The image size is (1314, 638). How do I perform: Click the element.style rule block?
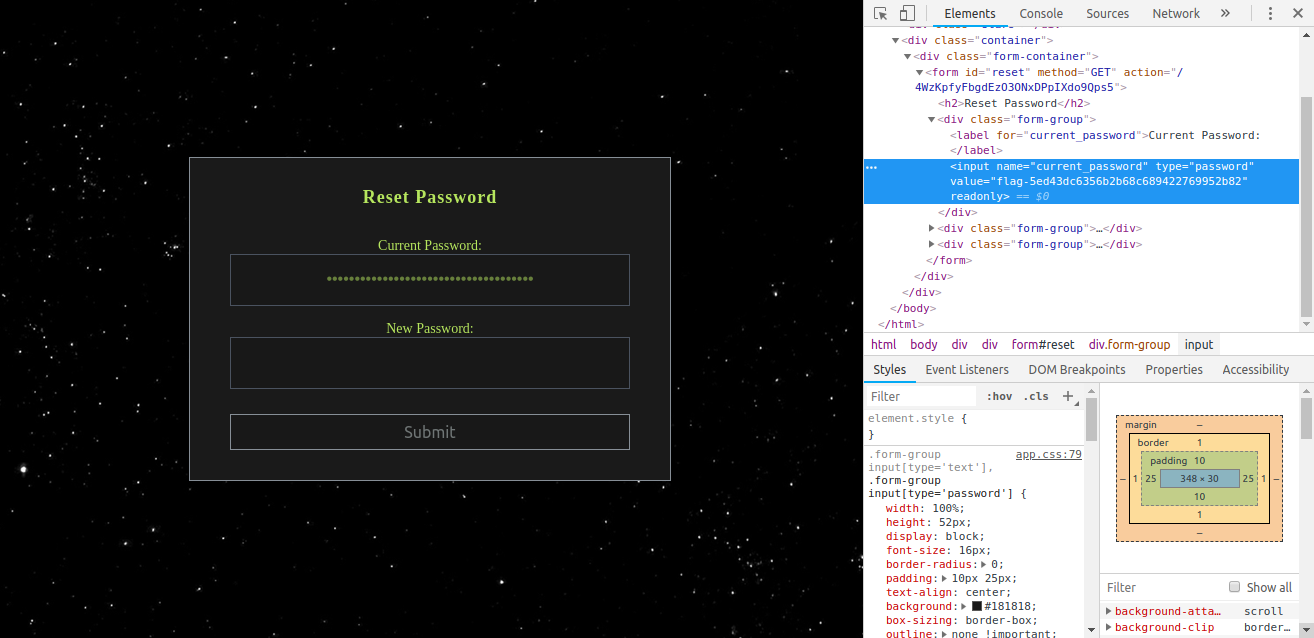pyautogui.click(x=975, y=427)
